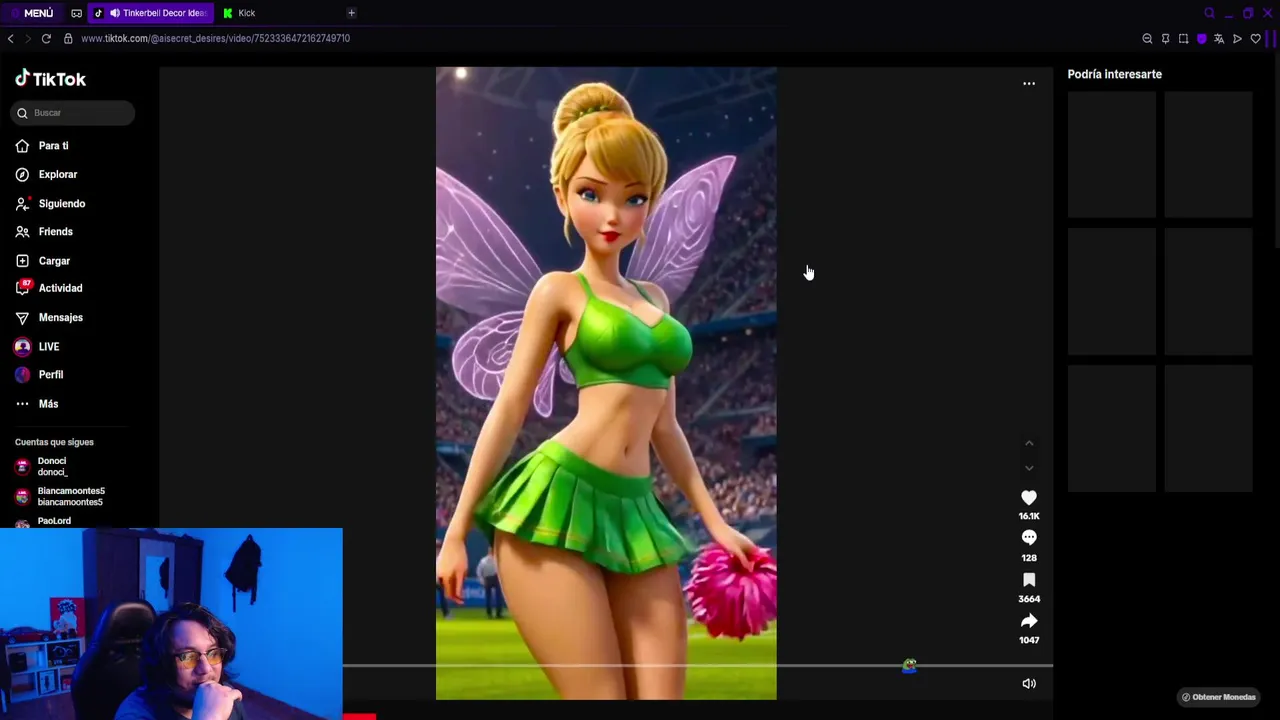Open followed account Donoci

pyautogui.click(x=50, y=466)
